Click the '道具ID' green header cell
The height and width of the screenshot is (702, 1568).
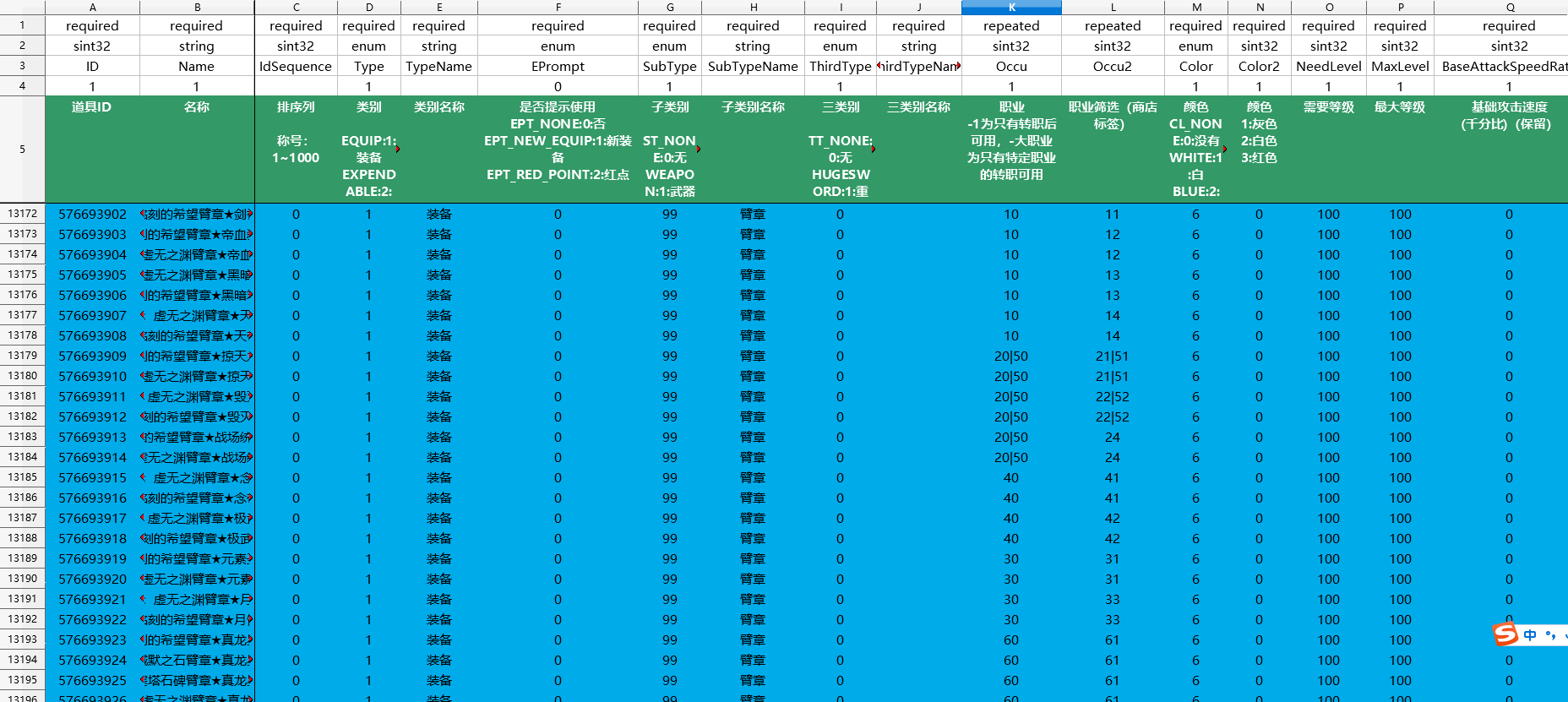tap(92, 150)
